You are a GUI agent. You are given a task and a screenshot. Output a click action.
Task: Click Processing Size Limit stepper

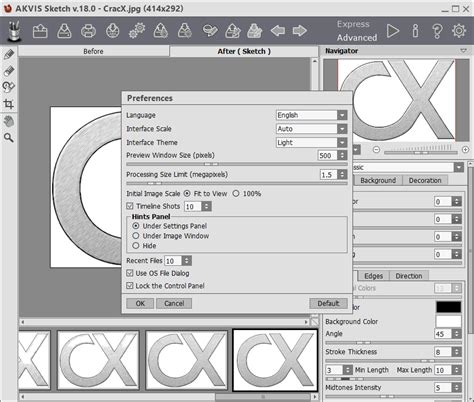click(x=342, y=175)
